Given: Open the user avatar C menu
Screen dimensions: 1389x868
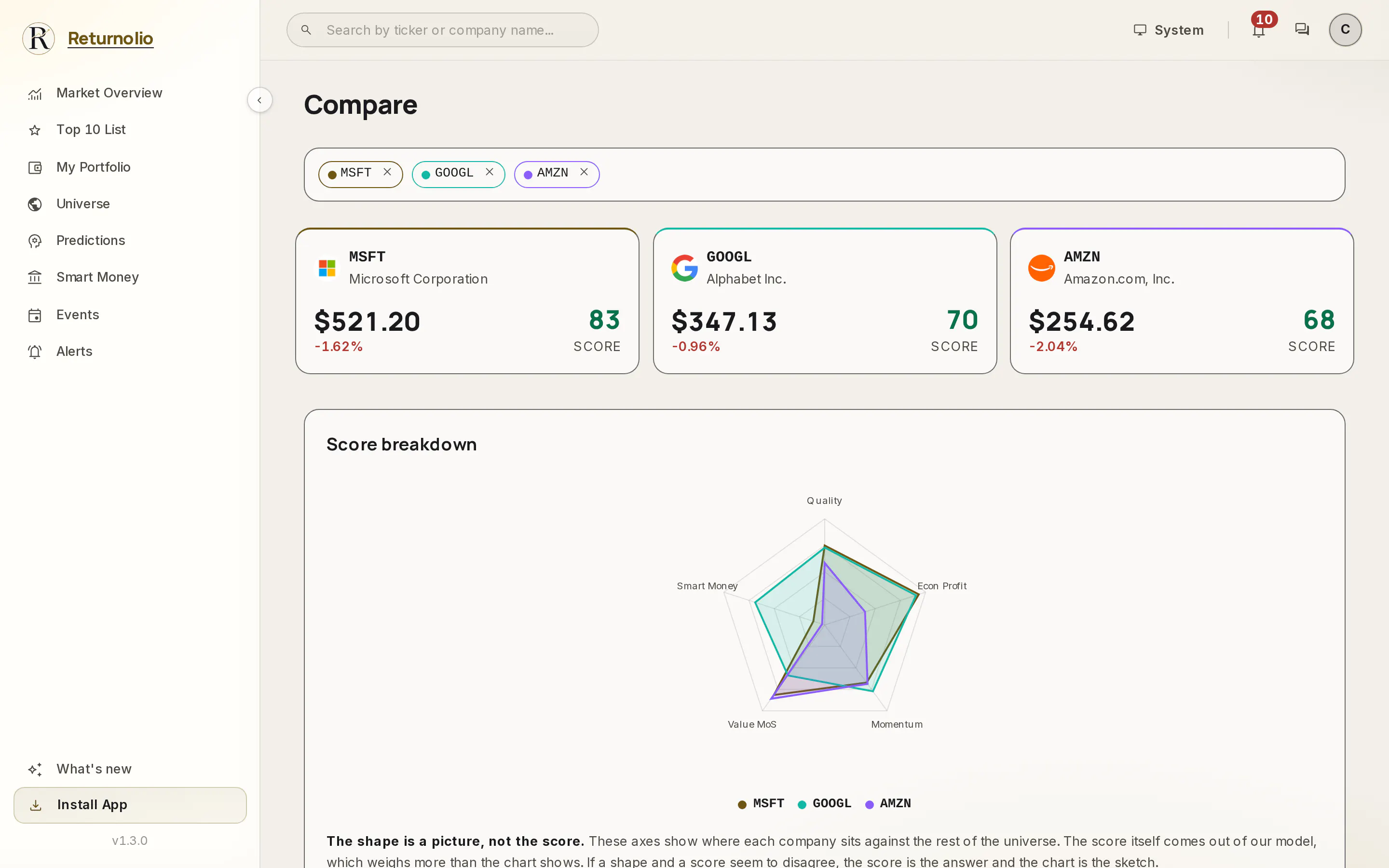Looking at the screenshot, I should point(1345,30).
